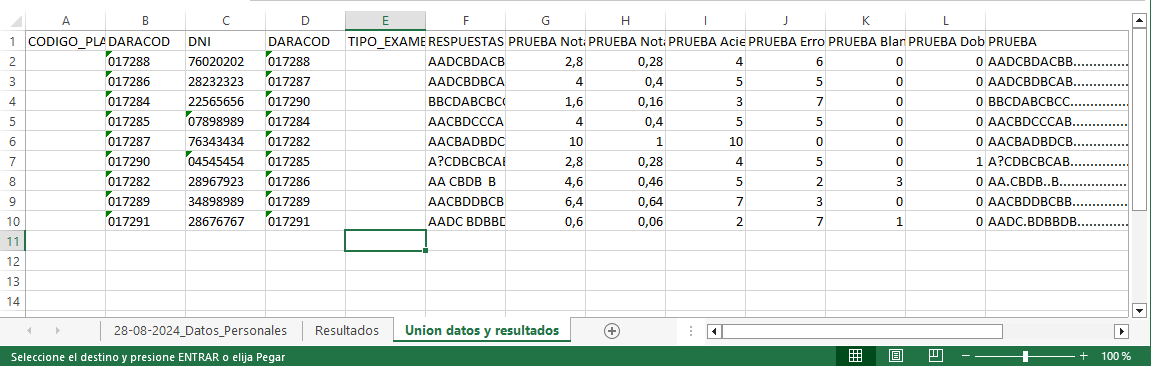
Task: Select column I header
Action: (x=705, y=21)
